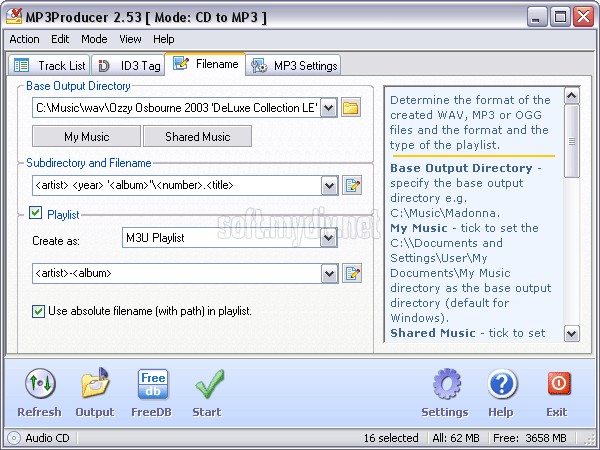The width and height of the screenshot is (600, 450).
Task: Maximize the MP3Producer window
Action: 560,17
